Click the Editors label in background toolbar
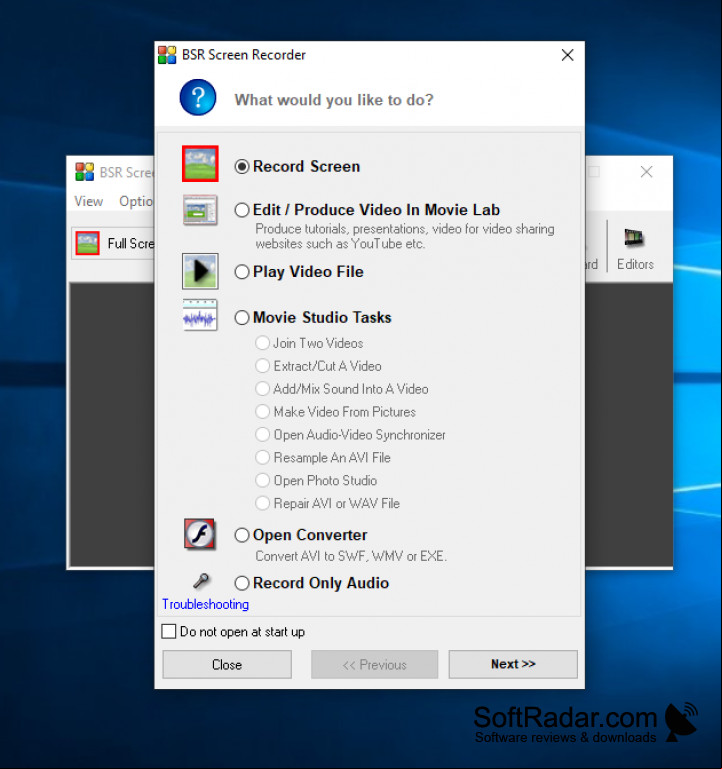This screenshot has height=769, width=722. pyautogui.click(x=635, y=264)
